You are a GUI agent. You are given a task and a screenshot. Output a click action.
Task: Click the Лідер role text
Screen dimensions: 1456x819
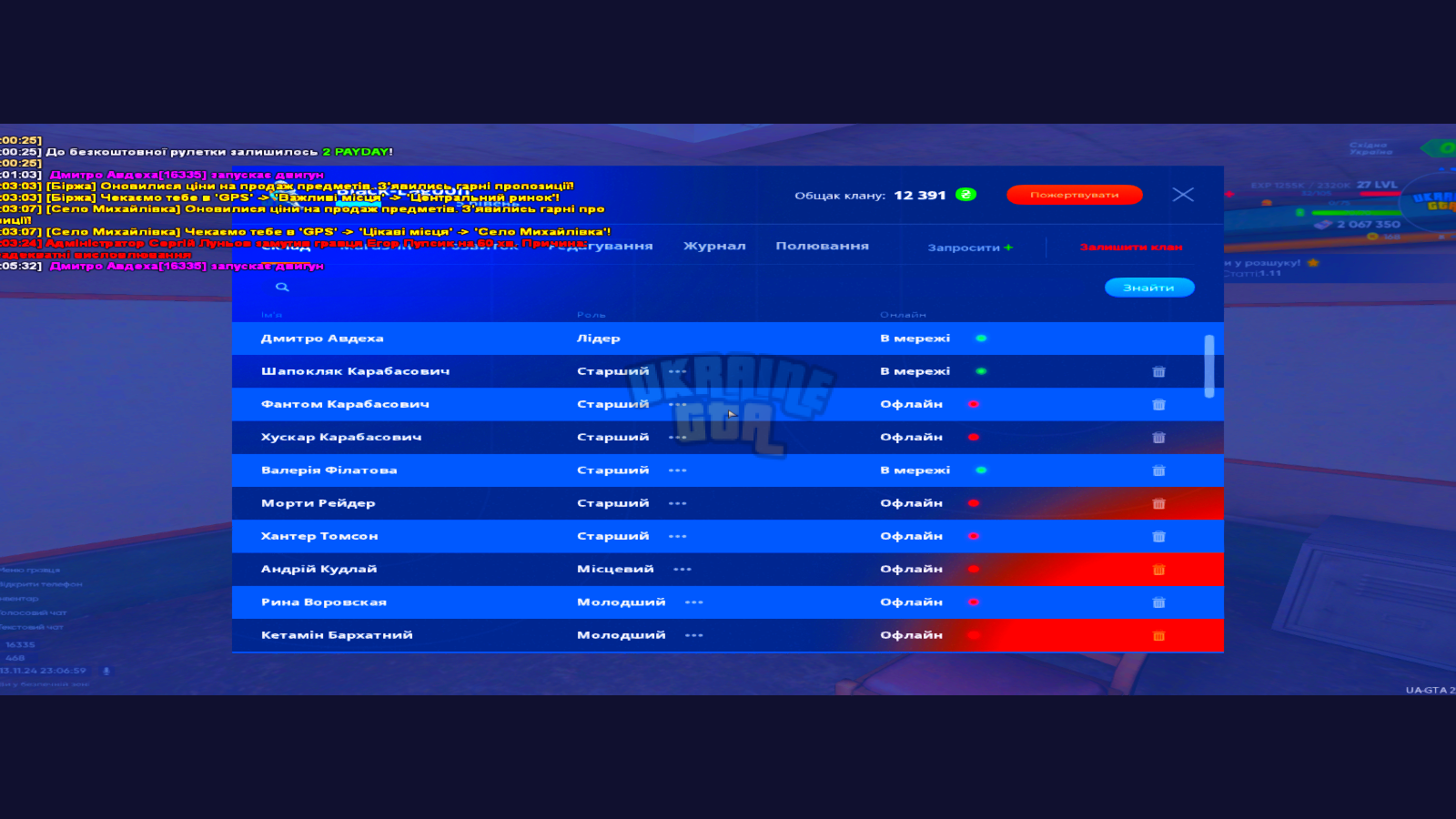[598, 339]
